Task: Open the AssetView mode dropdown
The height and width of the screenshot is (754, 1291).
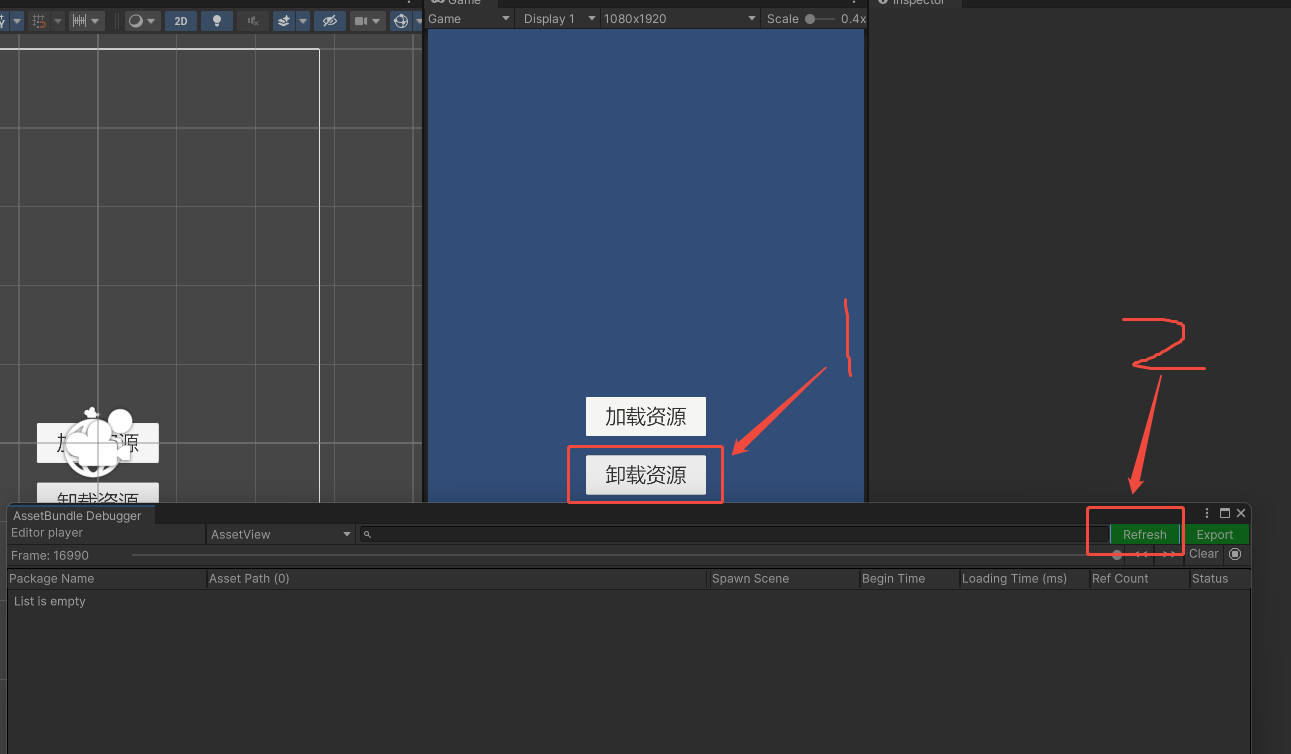Action: (x=281, y=534)
